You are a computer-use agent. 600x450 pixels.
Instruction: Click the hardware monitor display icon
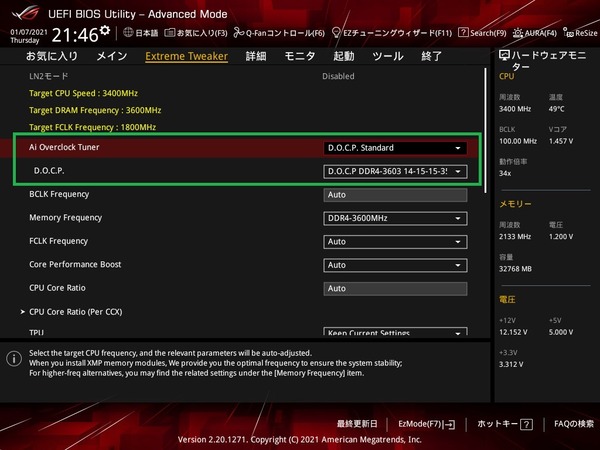[504, 56]
